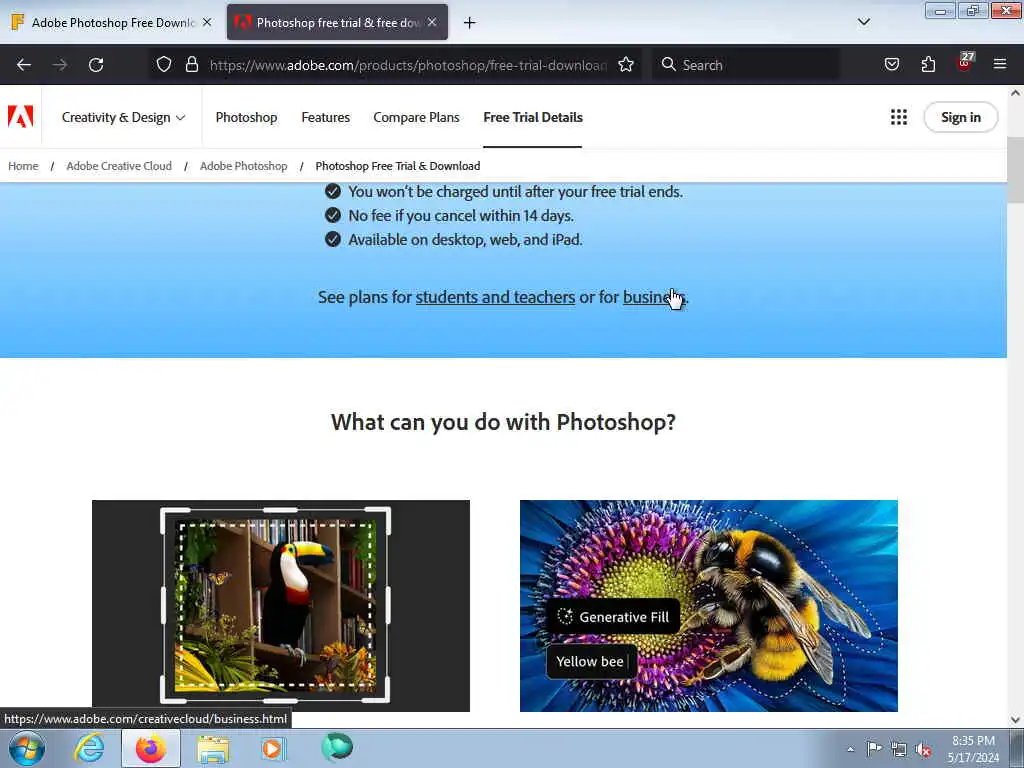
Task: Open the Adobe apps grid icon
Action: [x=899, y=117]
